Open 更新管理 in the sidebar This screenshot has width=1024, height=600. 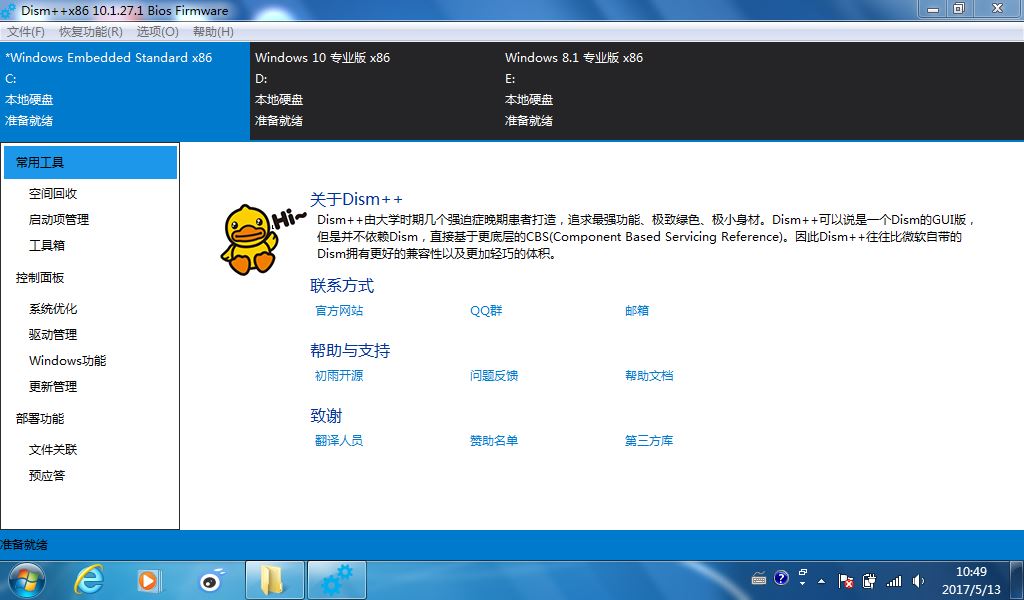pyautogui.click(x=53, y=387)
